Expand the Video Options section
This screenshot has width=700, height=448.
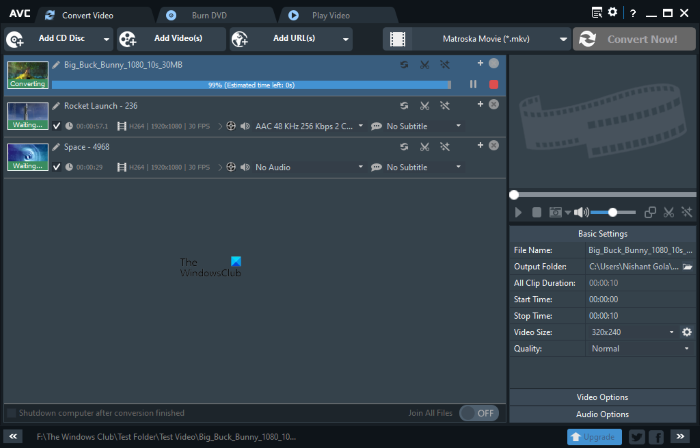click(602, 397)
